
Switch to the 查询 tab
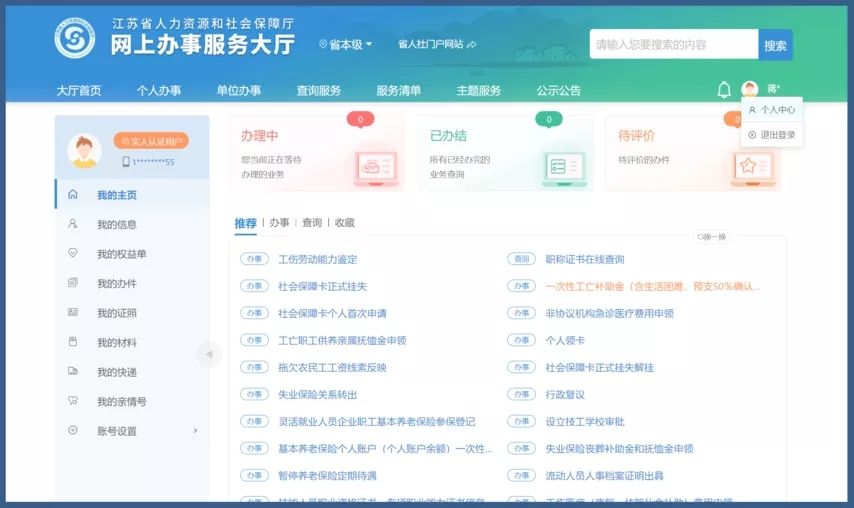coord(312,223)
